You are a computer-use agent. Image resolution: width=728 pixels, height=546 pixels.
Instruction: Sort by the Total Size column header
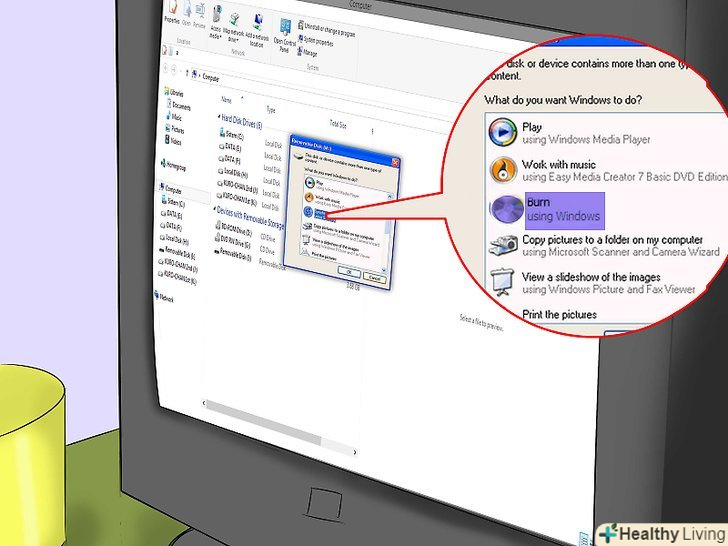(338, 124)
